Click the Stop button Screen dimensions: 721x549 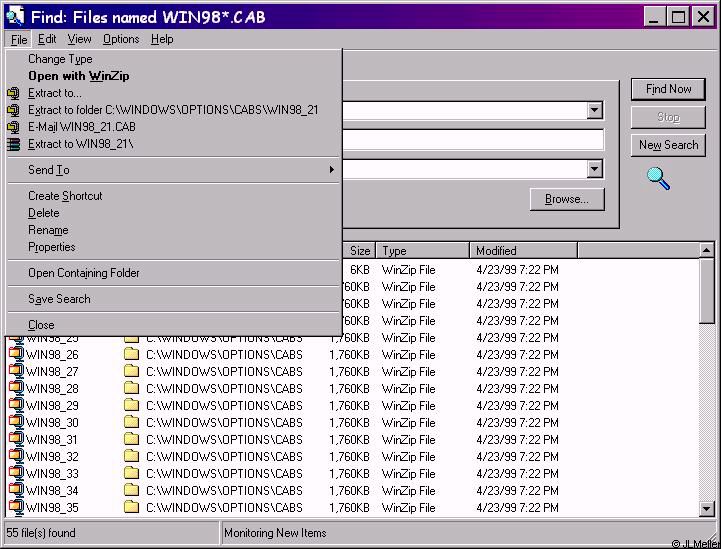tap(668, 118)
